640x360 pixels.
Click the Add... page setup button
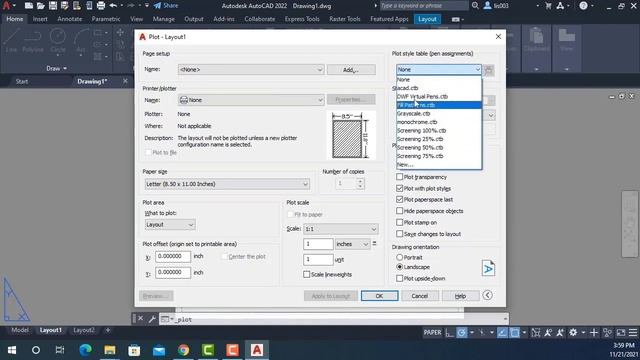tap(351, 70)
